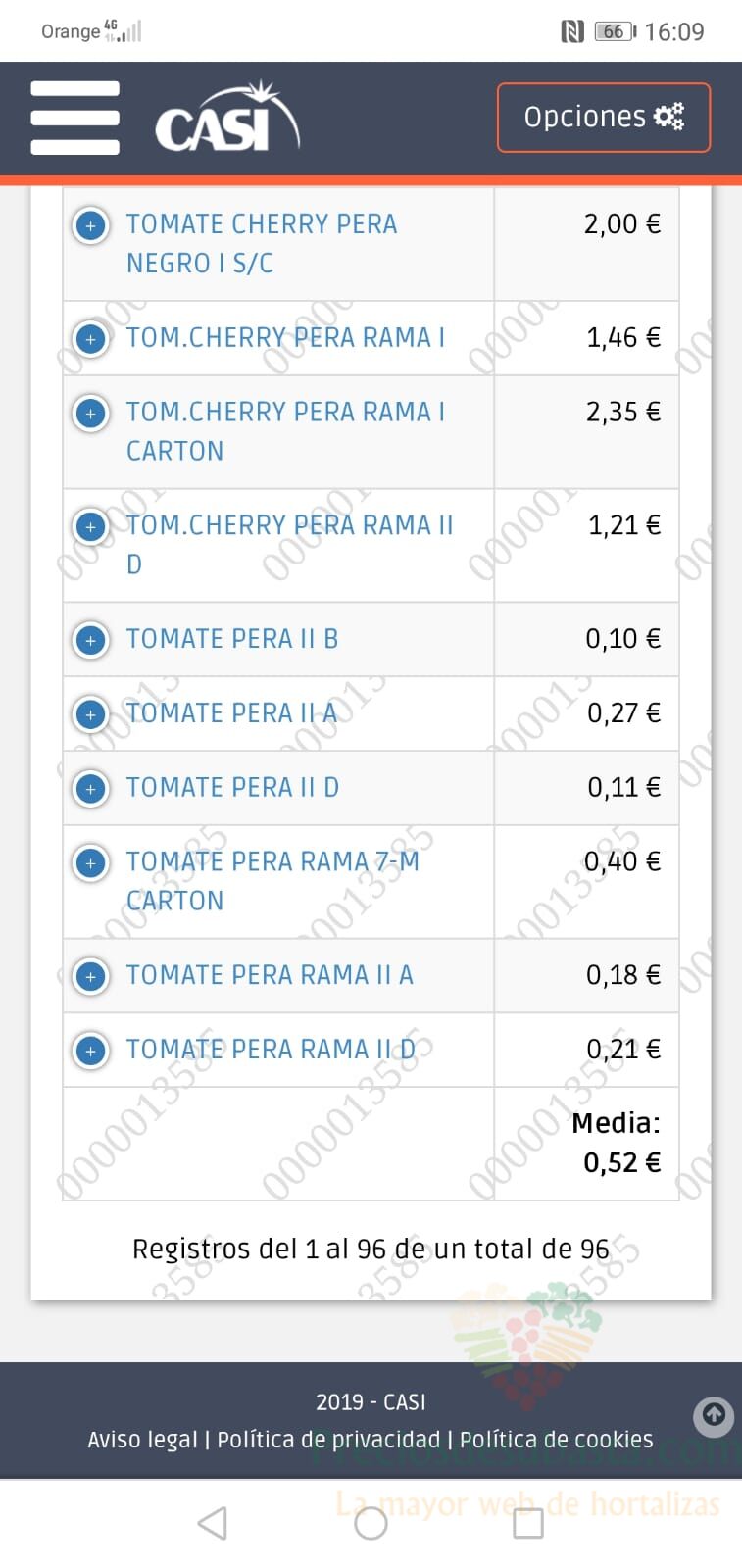Open the hamburger navigation menu

[75, 119]
